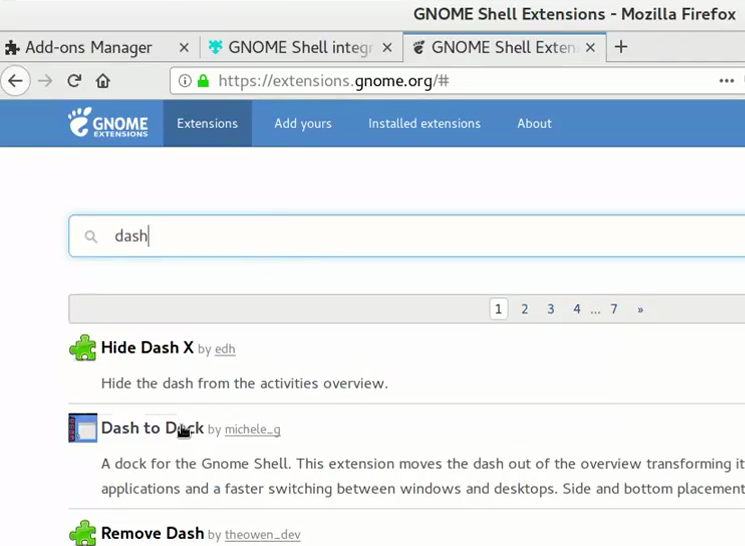Image resolution: width=745 pixels, height=546 pixels.
Task: Open the Add yours page
Action: [x=303, y=123]
